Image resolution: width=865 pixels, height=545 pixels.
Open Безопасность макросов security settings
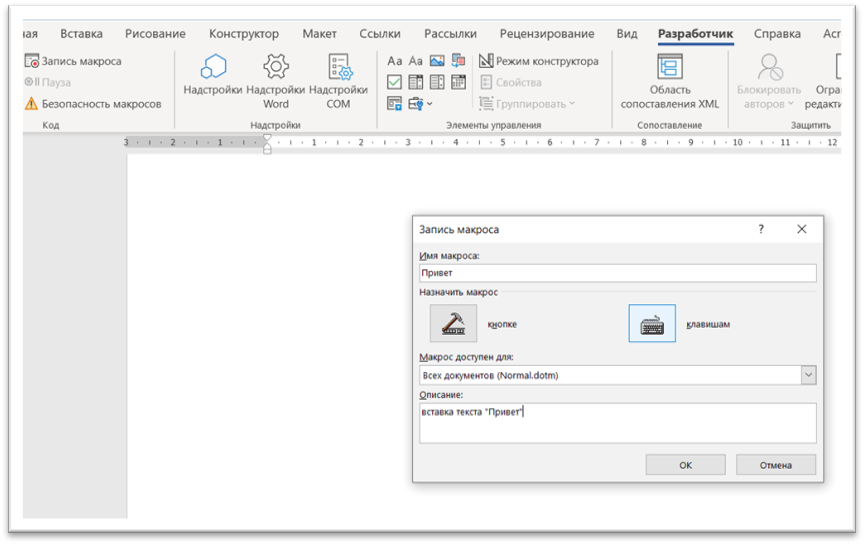pyautogui.click(x=93, y=104)
